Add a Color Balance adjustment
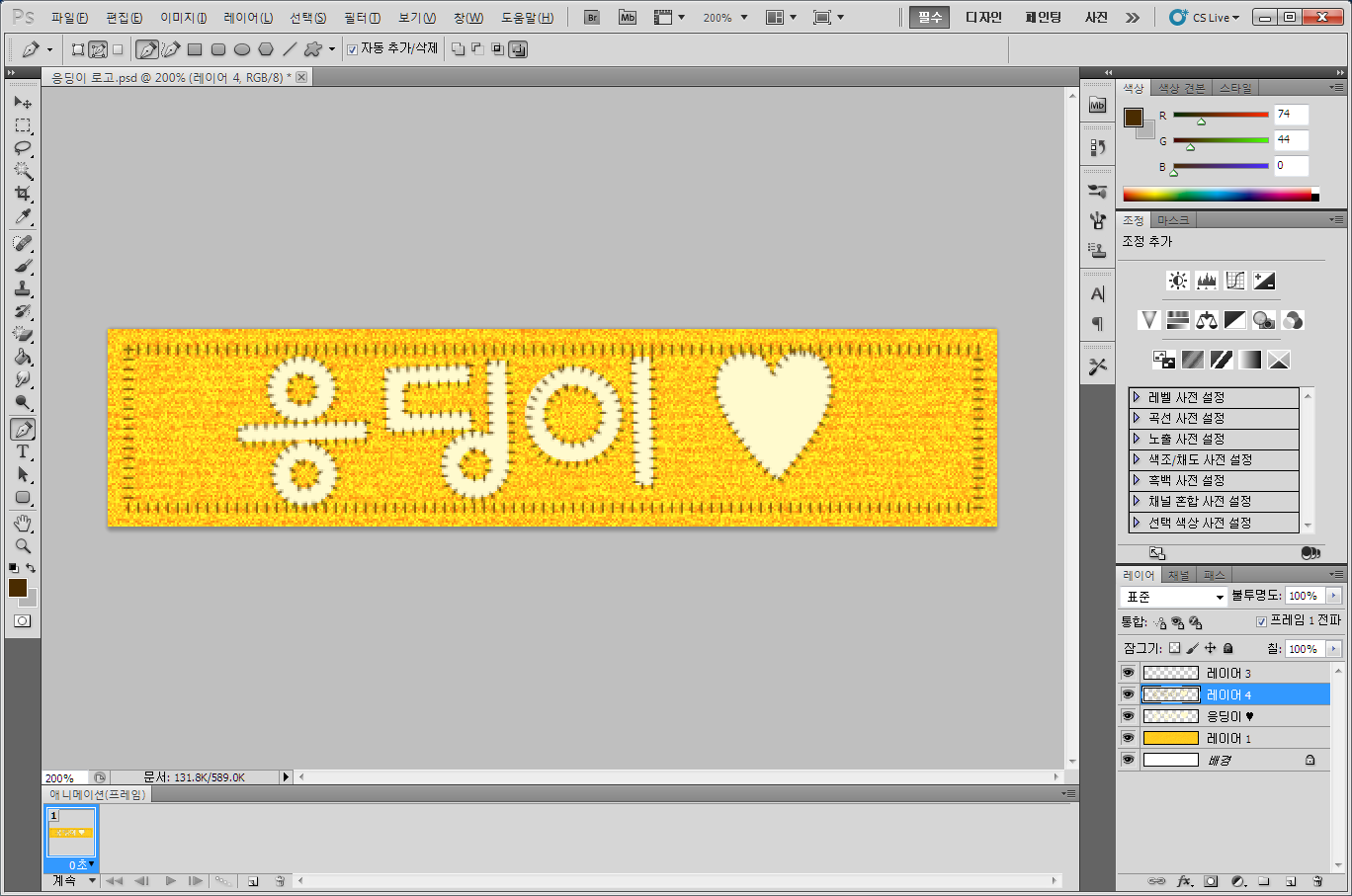 click(x=1207, y=320)
